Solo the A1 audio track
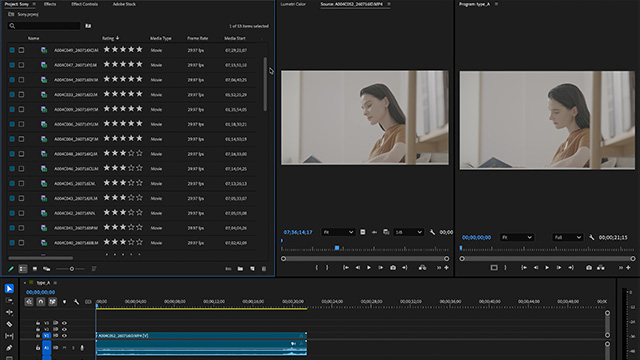This screenshot has width=640, height=360. (73, 348)
